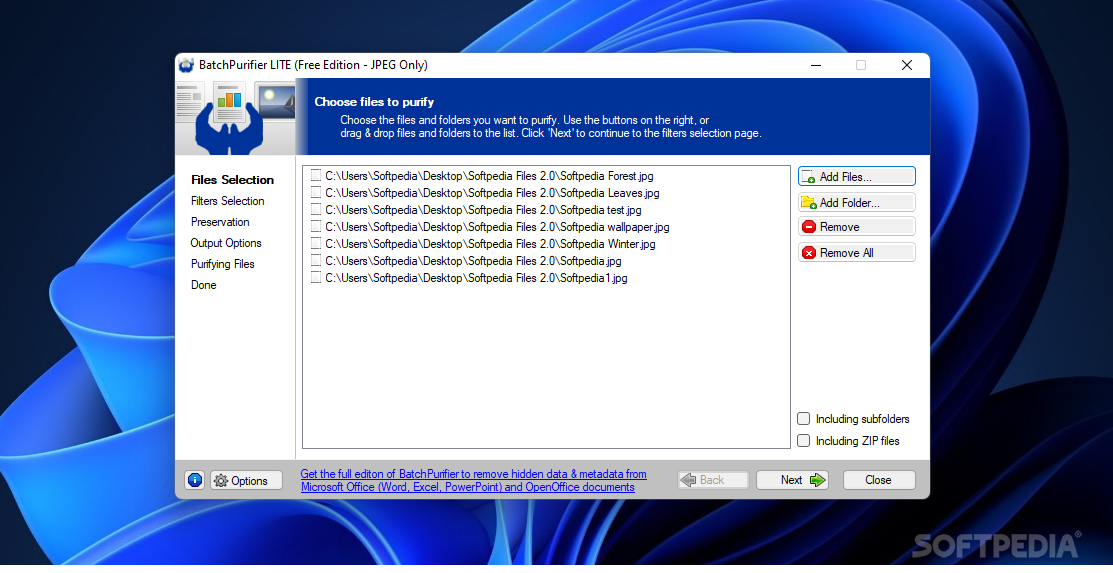Viewport: 1113px width, 573px height.
Task: Go to the Done step
Action: pyautogui.click(x=203, y=285)
